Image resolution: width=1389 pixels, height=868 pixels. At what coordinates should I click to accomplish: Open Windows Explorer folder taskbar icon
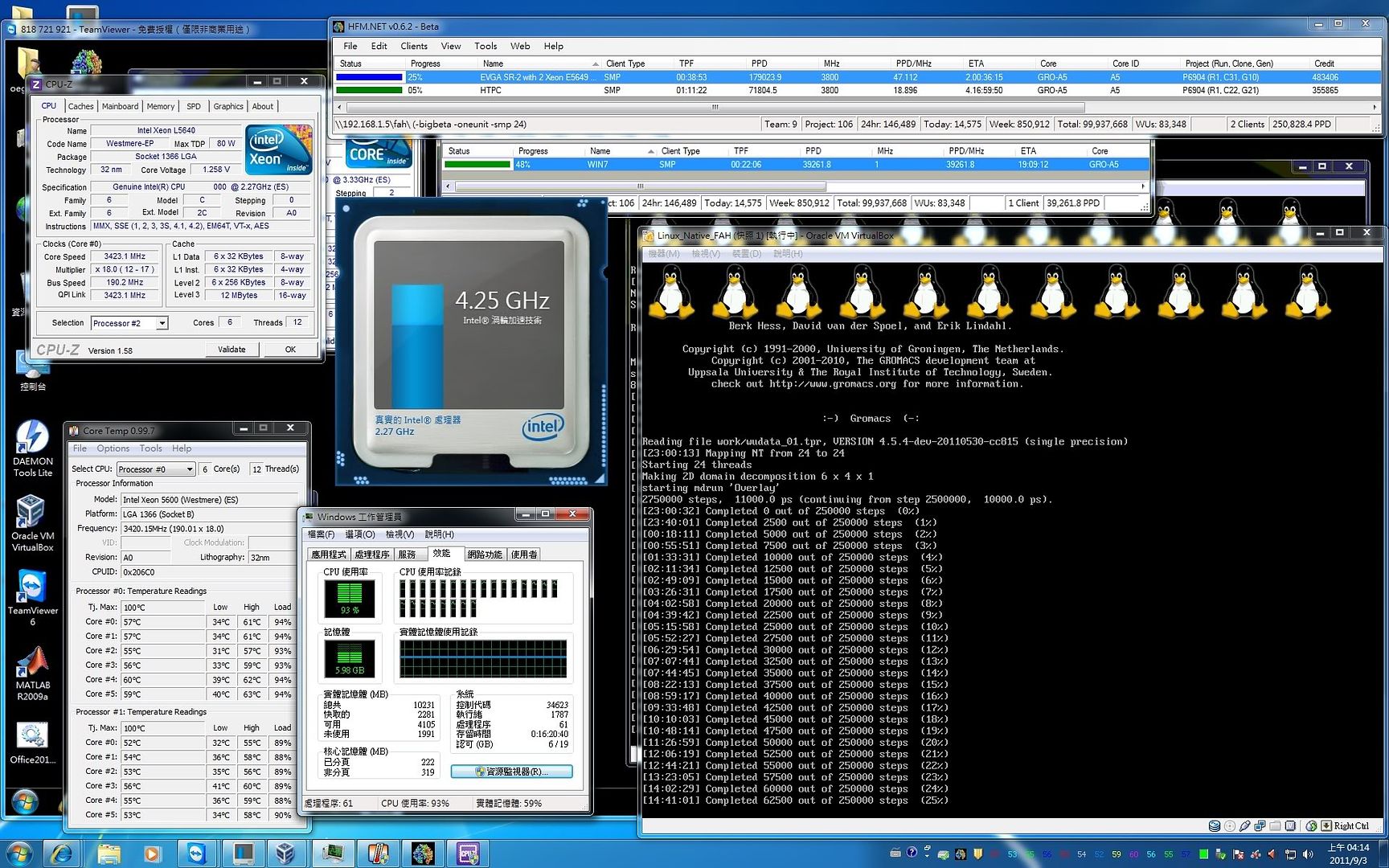[108, 853]
